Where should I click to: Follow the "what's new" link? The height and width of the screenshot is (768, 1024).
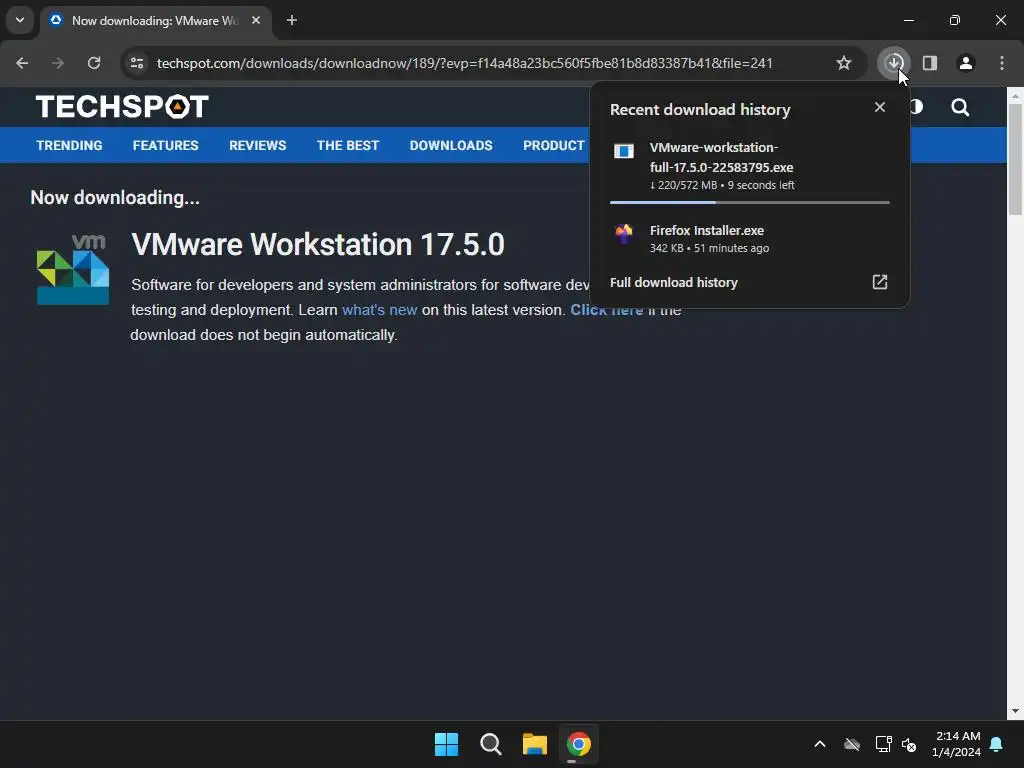click(379, 310)
